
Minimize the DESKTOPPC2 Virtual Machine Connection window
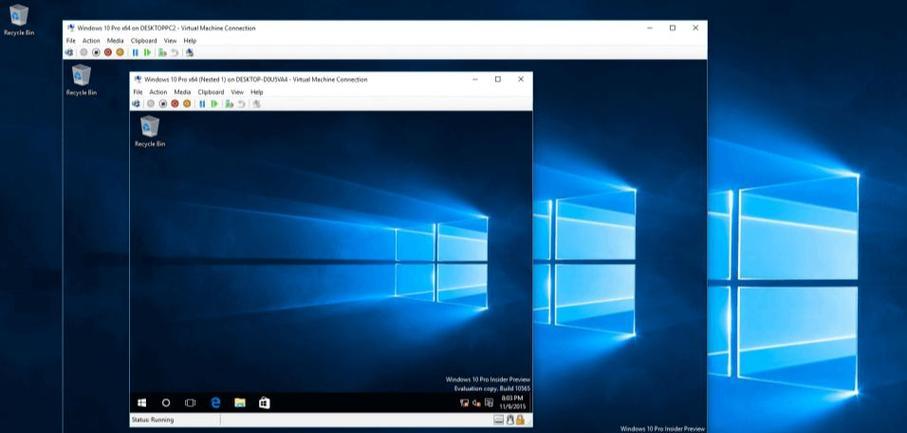pyautogui.click(x=649, y=28)
